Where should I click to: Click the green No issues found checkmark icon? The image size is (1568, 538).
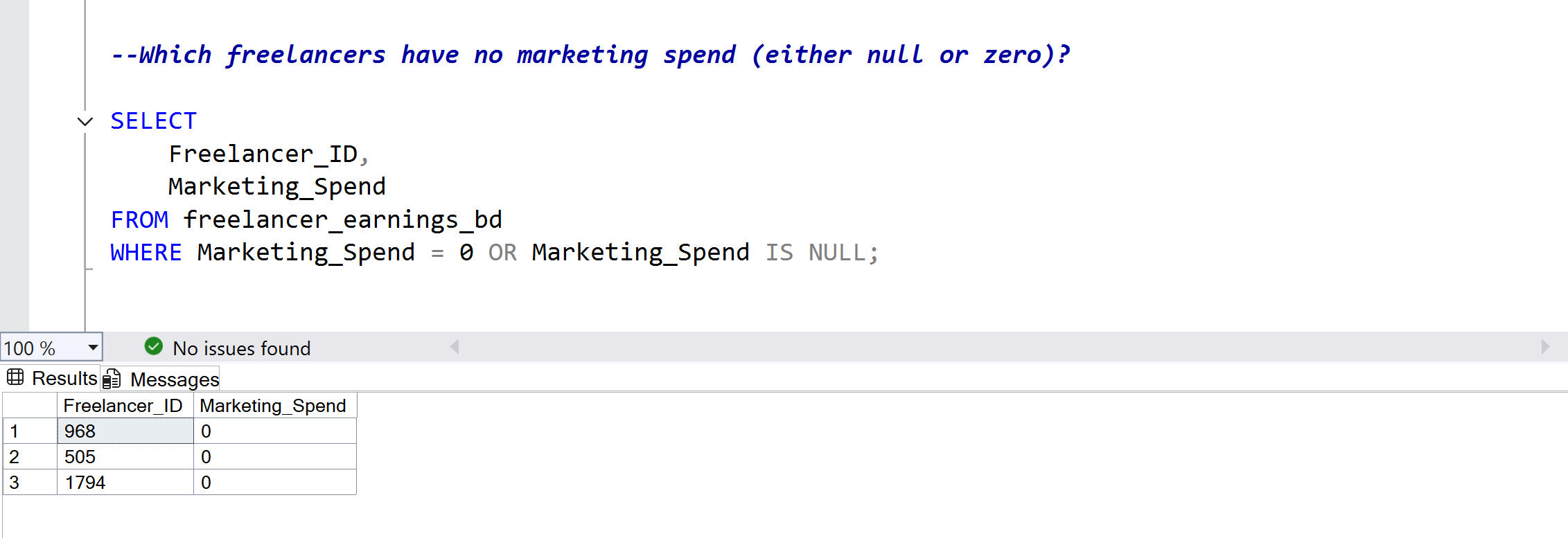(153, 346)
